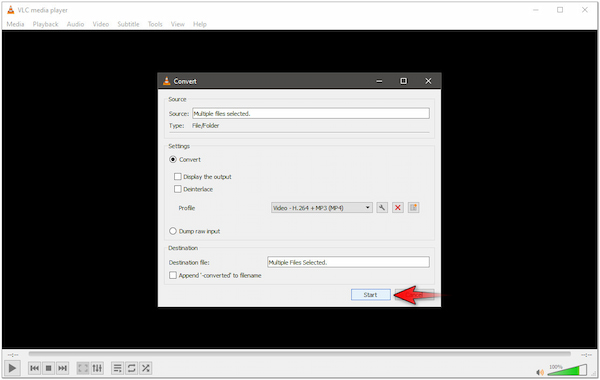Viewport: 600px width, 380px height.
Task: Select the Convert radio button
Action: coord(173,160)
